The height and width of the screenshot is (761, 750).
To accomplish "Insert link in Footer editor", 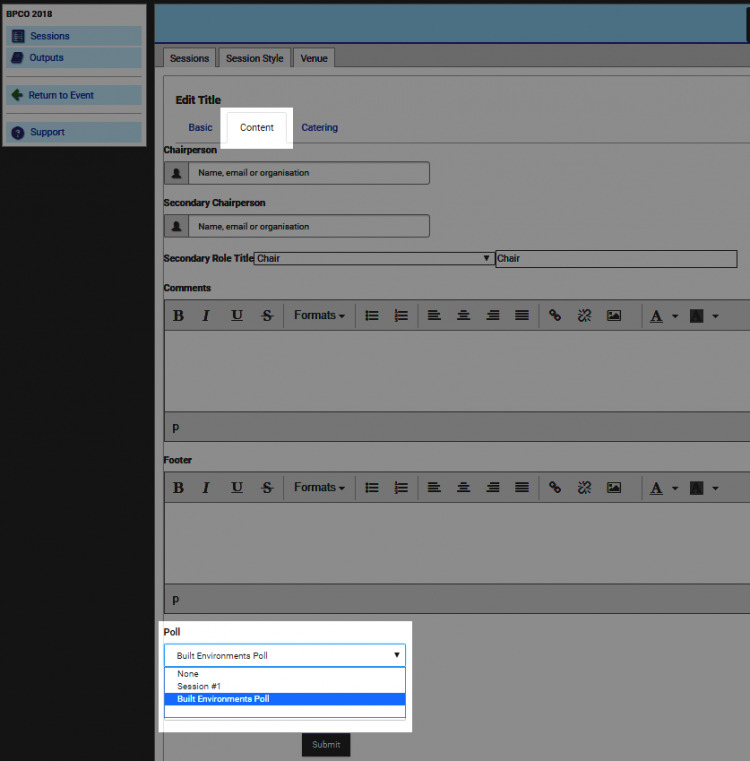I will [x=555, y=487].
